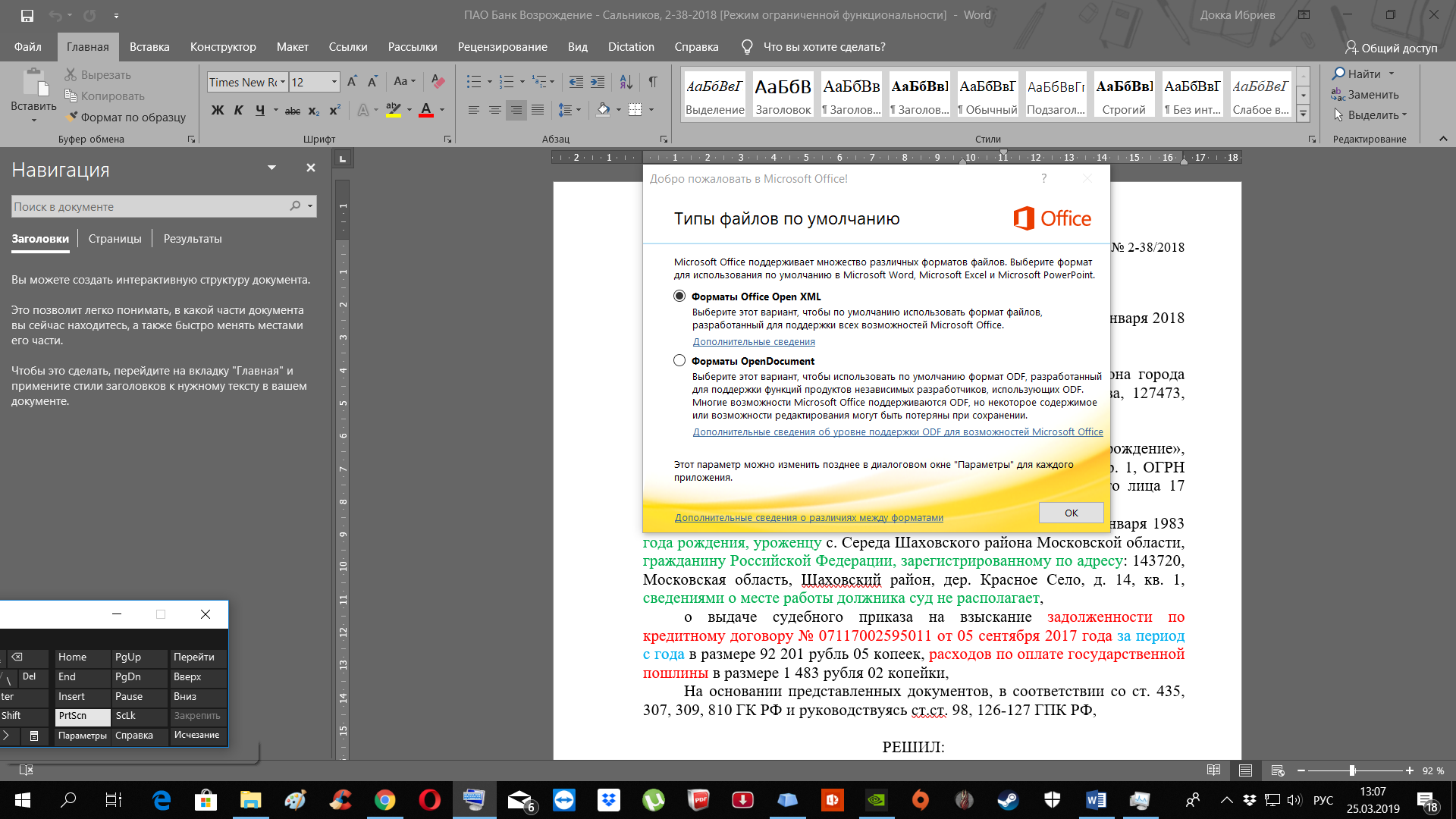Switch to Рецензирование ribbon tab
The width and height of the screenshot is (1456, 819).
(x=502, y=47)
